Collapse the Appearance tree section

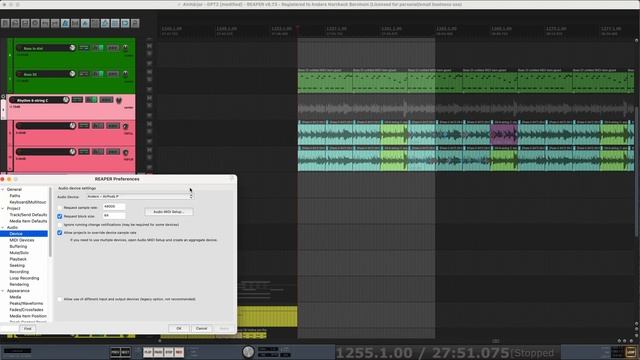point(3,291)
